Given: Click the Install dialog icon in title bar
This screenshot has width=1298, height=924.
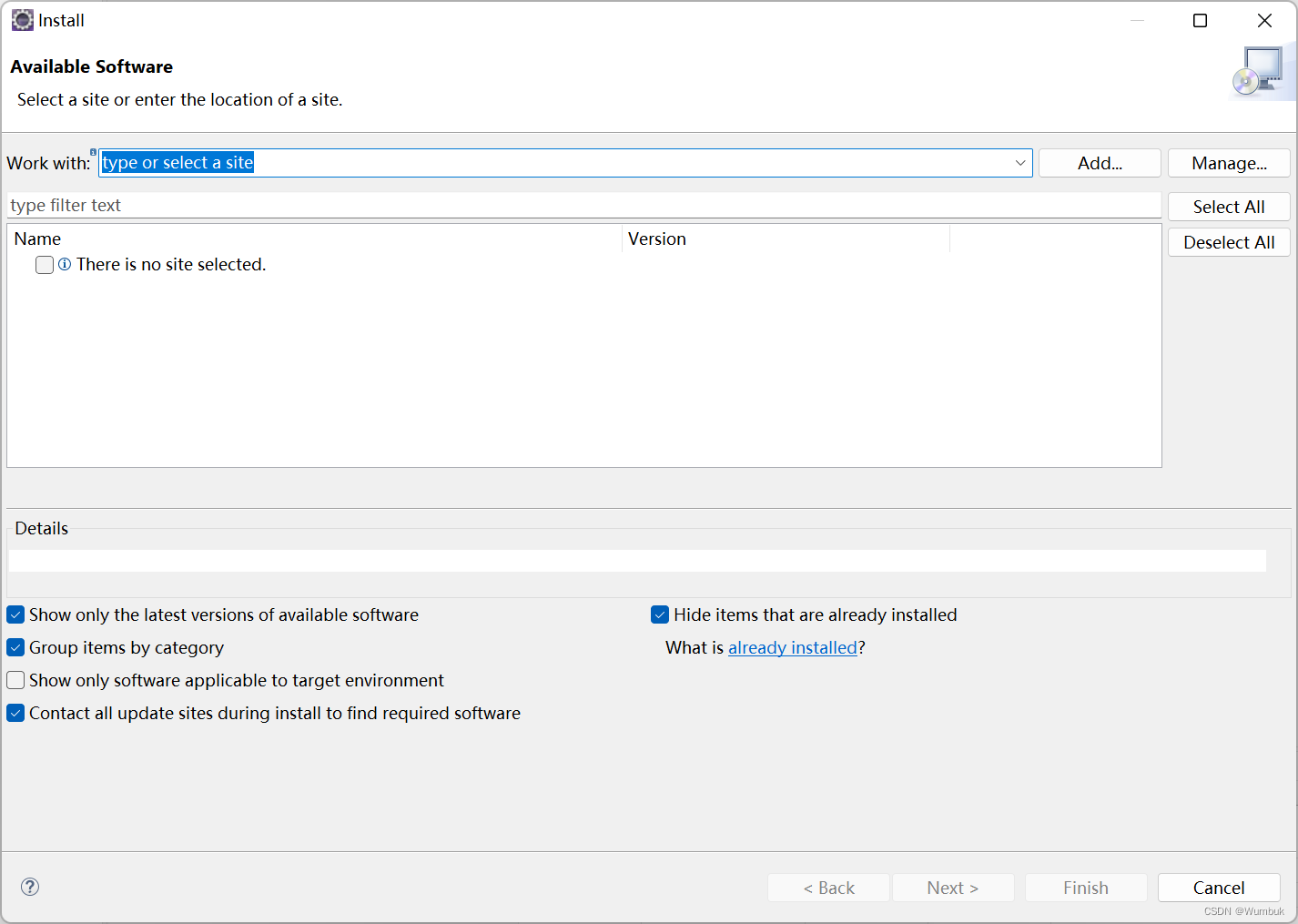Looking at the screenshot, I should (x=22, y=19).
